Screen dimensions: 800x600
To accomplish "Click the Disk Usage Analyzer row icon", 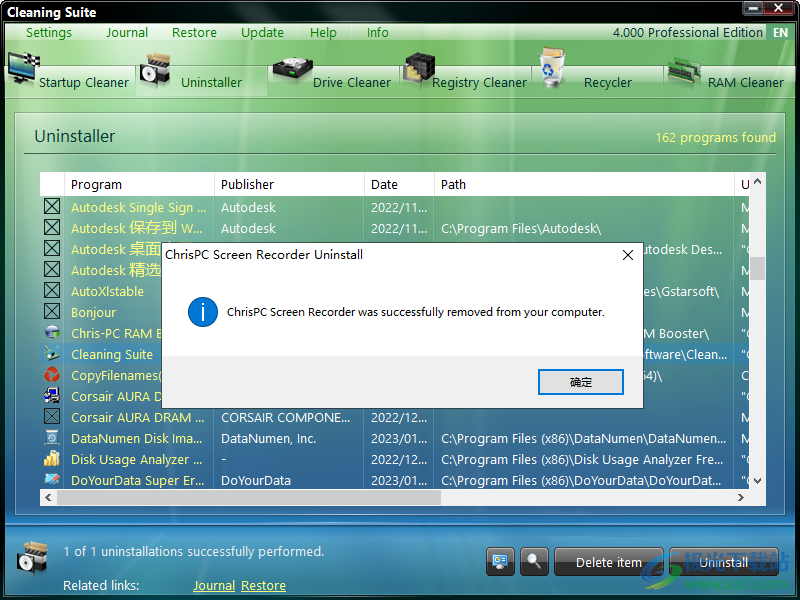I will tap(52, 459).
